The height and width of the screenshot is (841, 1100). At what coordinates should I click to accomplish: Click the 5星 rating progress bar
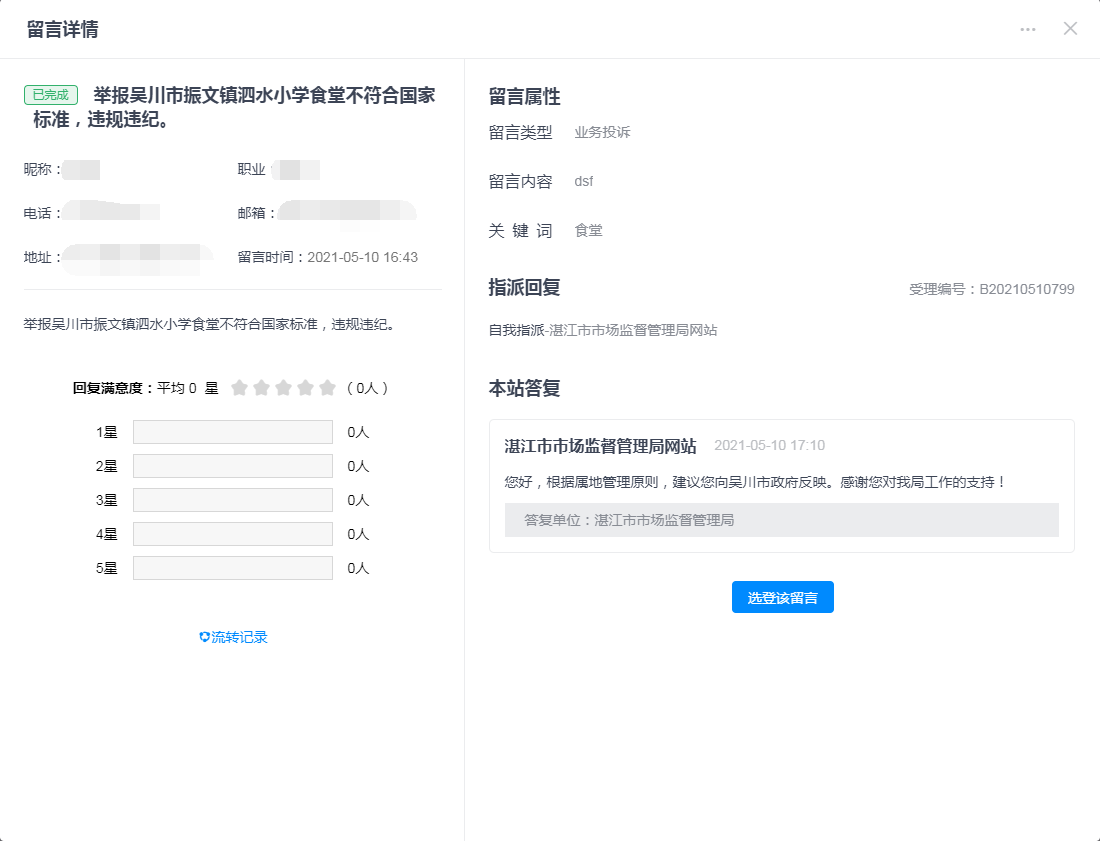232,568
